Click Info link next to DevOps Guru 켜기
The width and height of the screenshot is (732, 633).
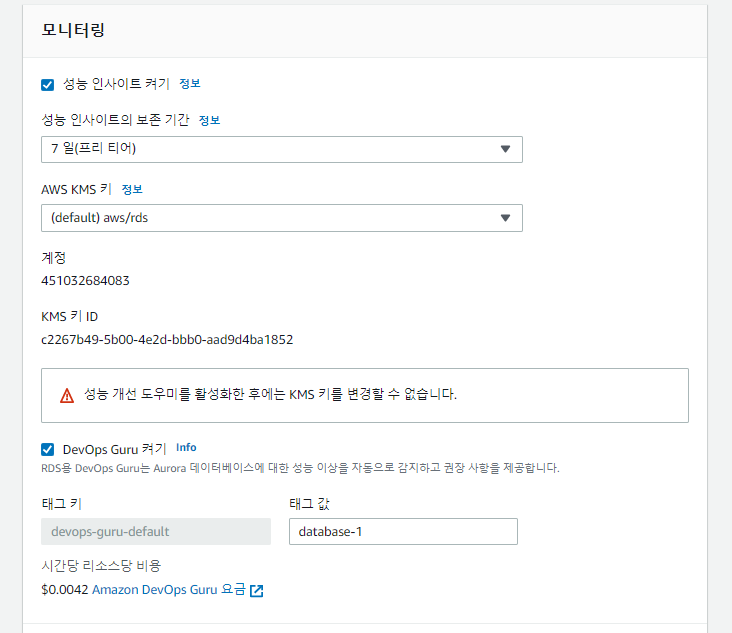point(186,447)
